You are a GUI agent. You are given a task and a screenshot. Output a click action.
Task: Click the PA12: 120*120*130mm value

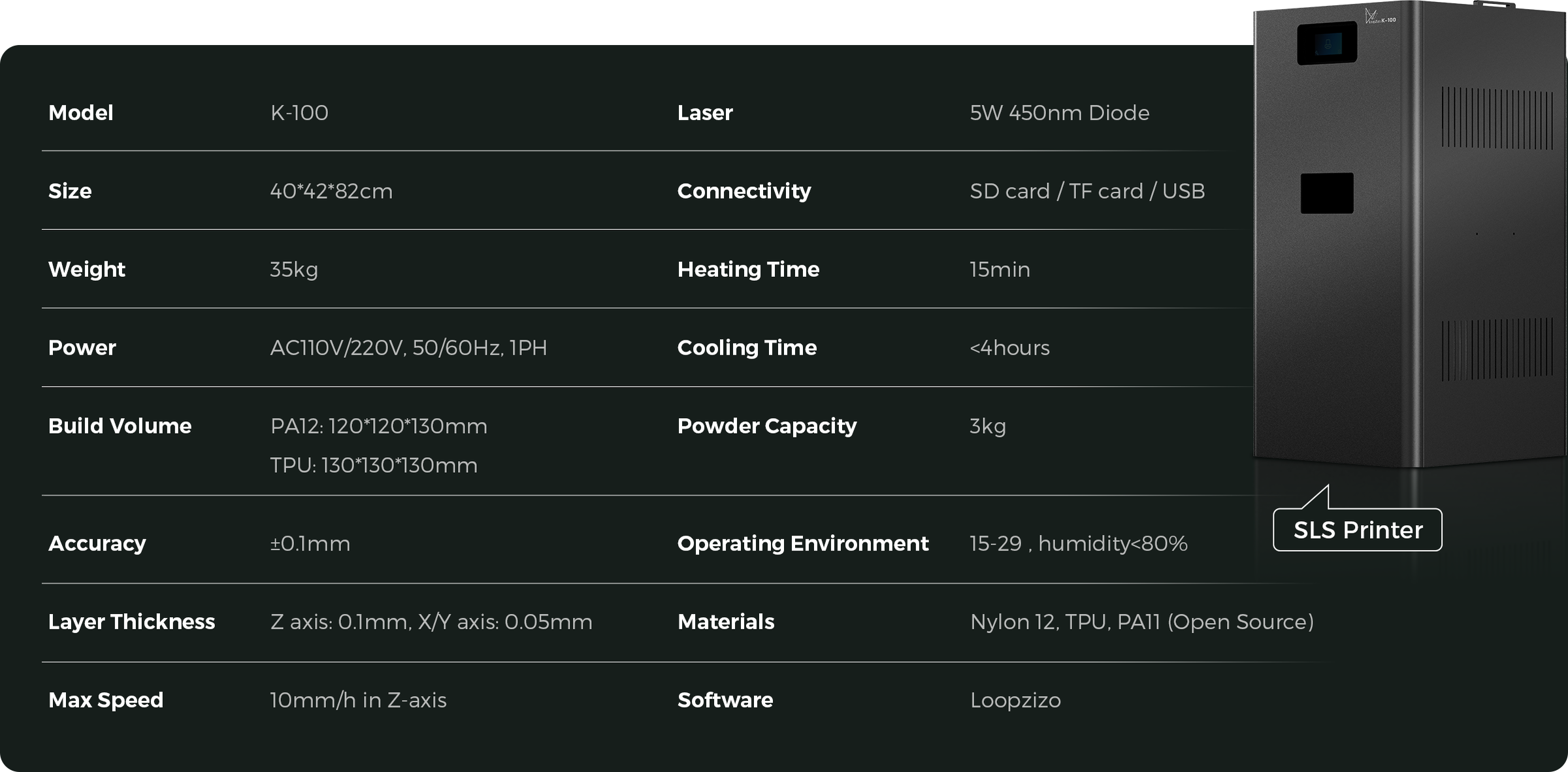379,426
